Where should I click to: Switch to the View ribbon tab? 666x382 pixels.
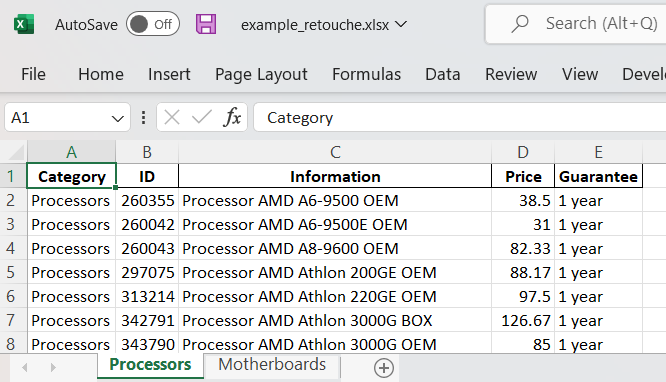tap(580, 74)
